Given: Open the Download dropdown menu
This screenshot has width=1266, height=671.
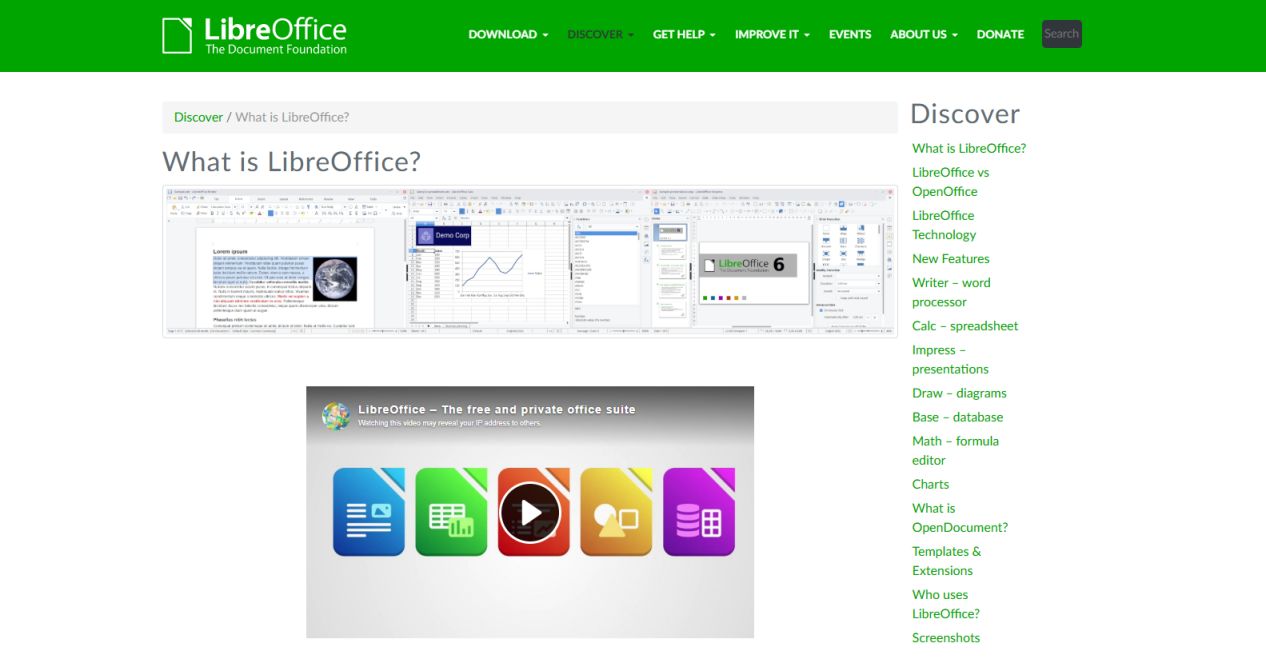Looking at the screenshot, I should coord(508,34).
